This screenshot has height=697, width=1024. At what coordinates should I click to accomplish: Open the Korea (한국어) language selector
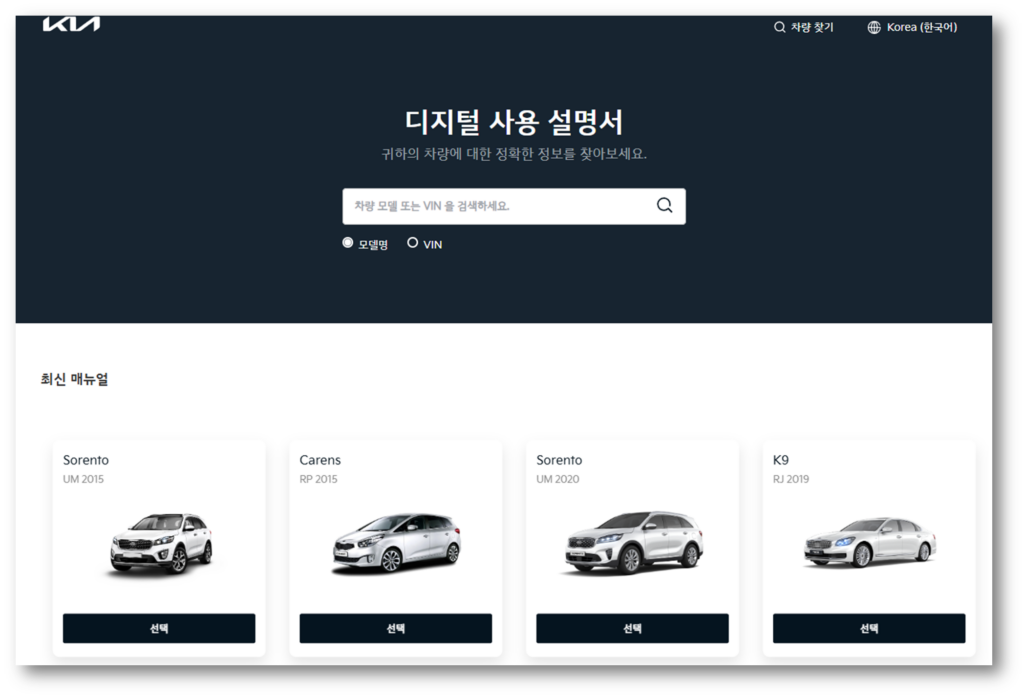(x=912, y=27)
